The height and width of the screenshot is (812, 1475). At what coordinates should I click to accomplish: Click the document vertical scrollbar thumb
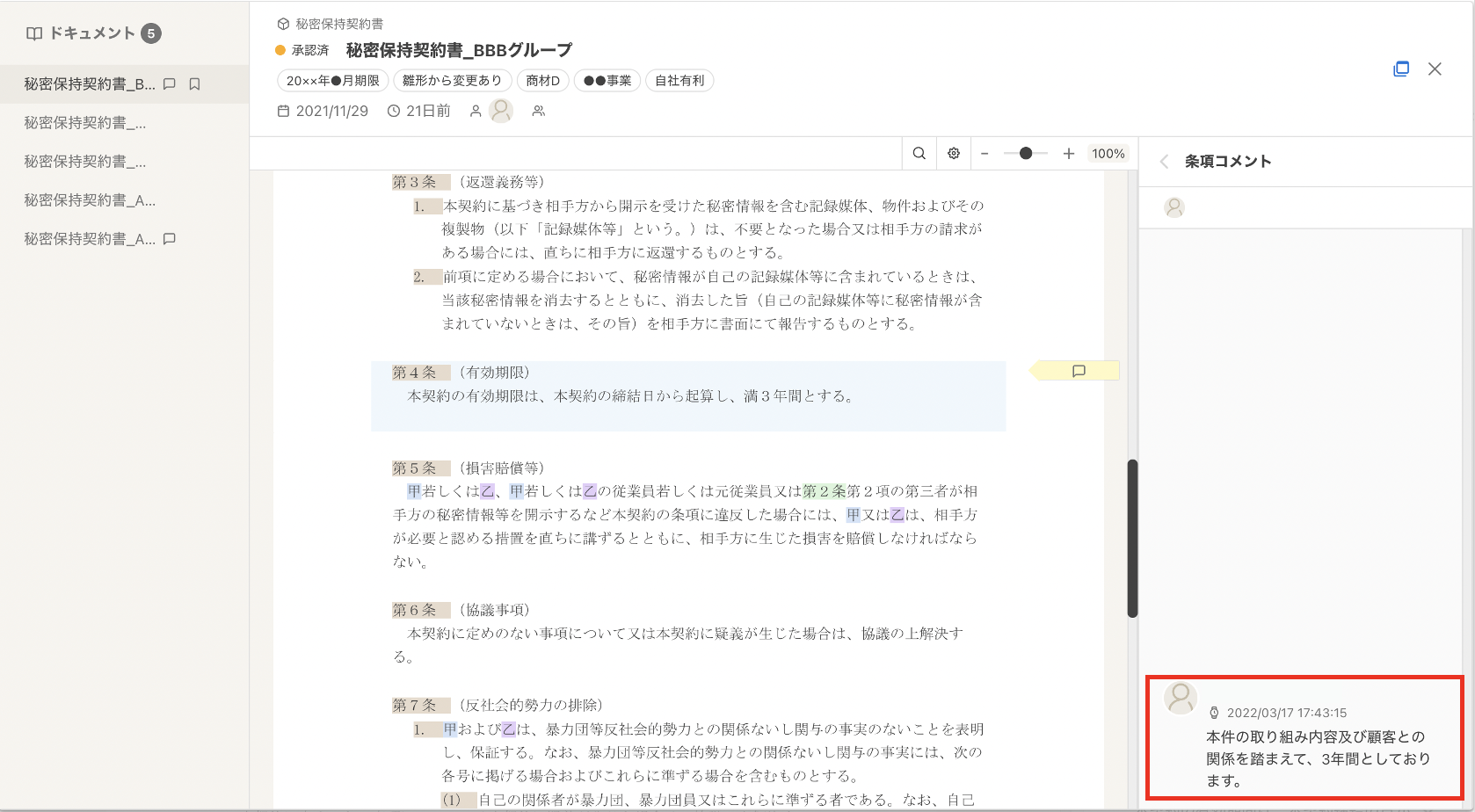point(1132,538)
